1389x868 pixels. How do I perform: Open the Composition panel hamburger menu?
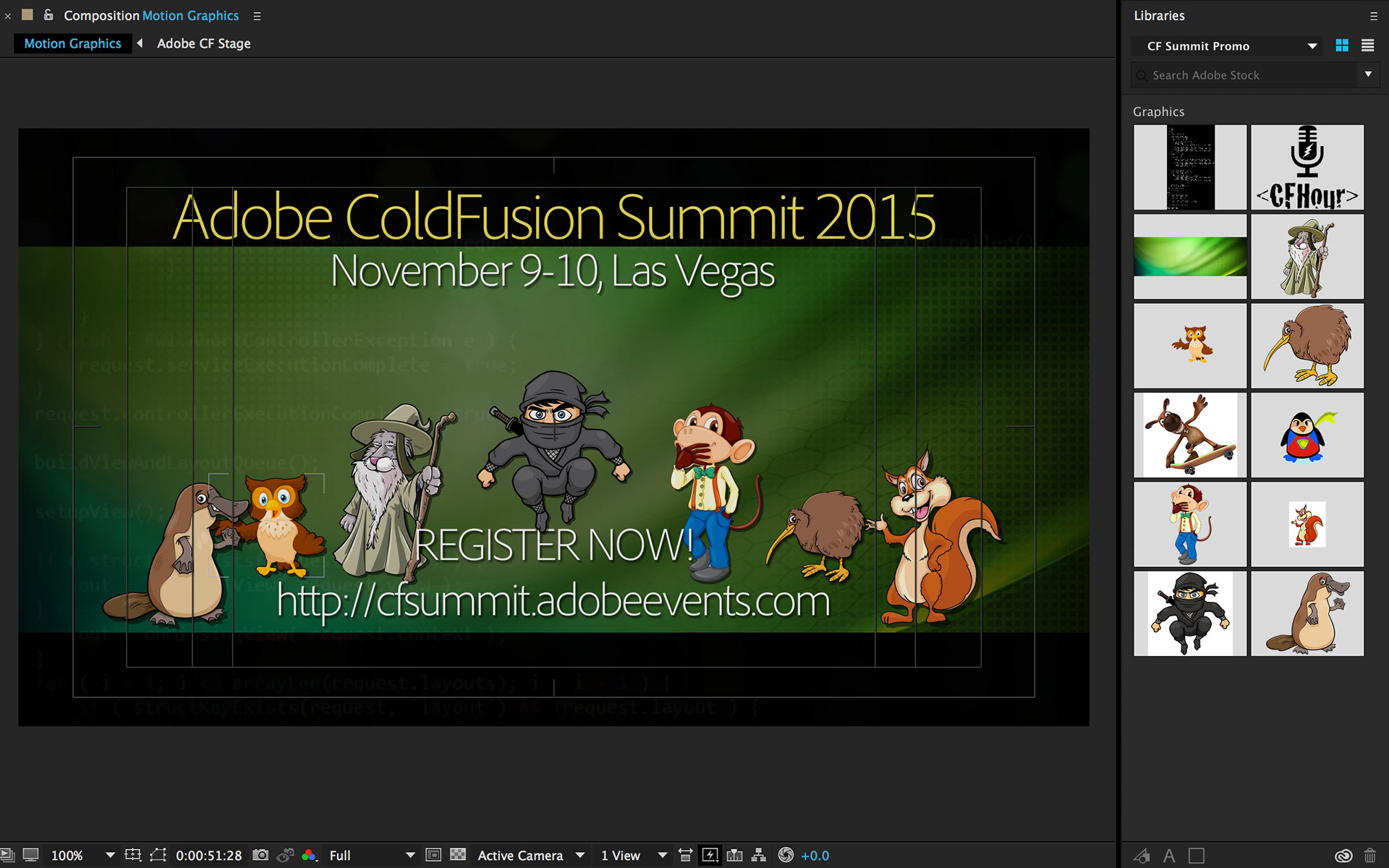[x=257, y=16]
